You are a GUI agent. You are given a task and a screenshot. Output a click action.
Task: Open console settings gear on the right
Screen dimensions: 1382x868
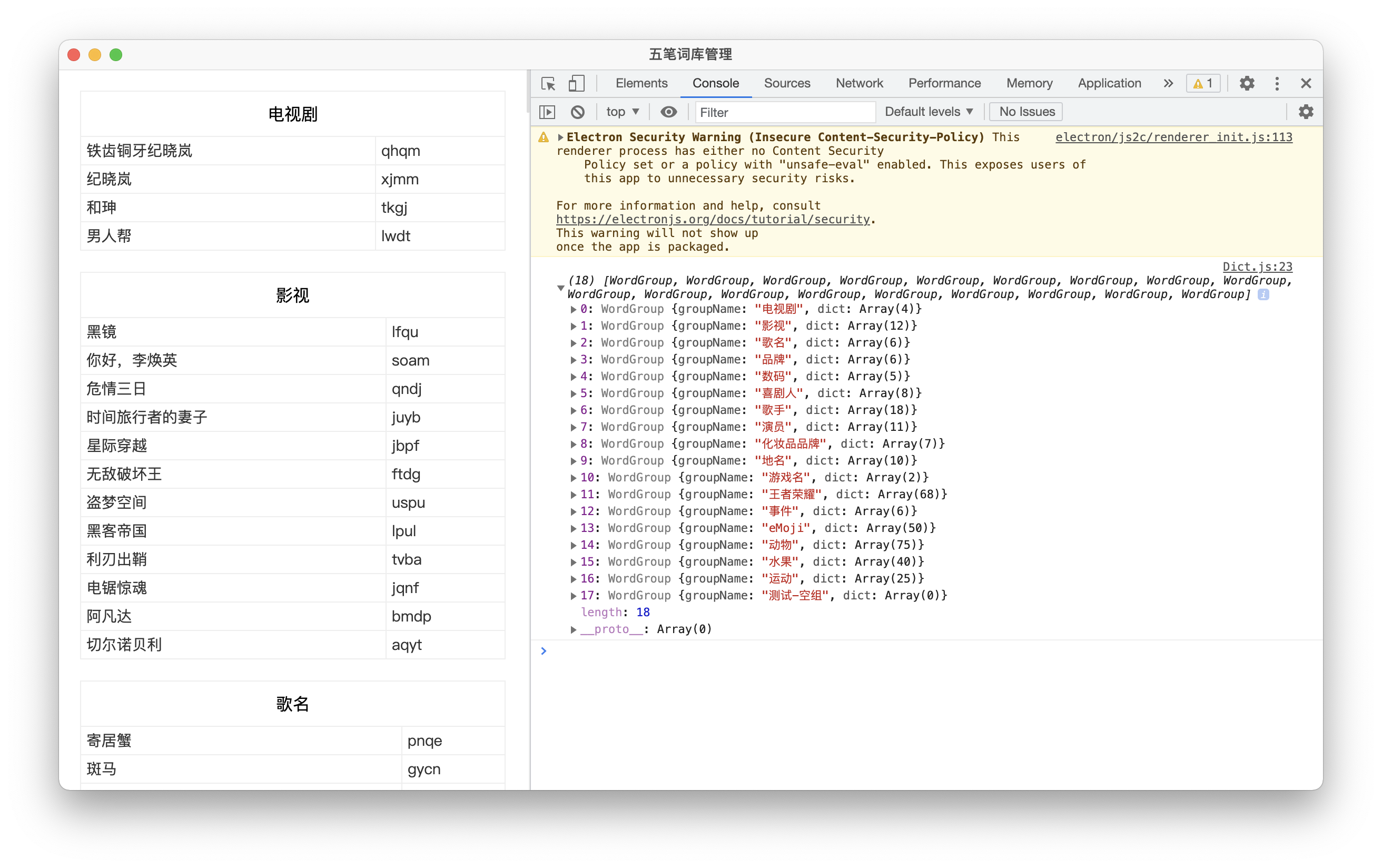(x=1305, y=111)
